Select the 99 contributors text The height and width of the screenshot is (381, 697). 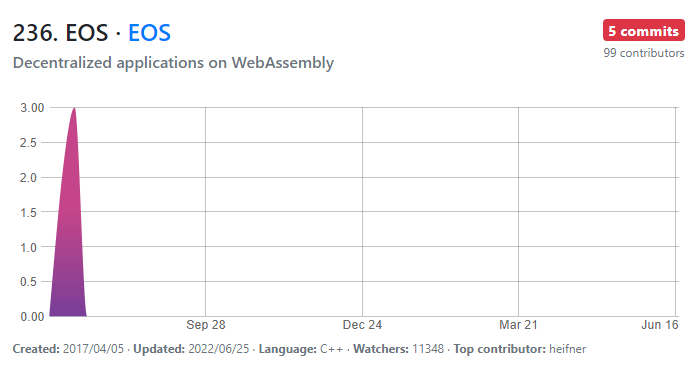click(644, 53)
